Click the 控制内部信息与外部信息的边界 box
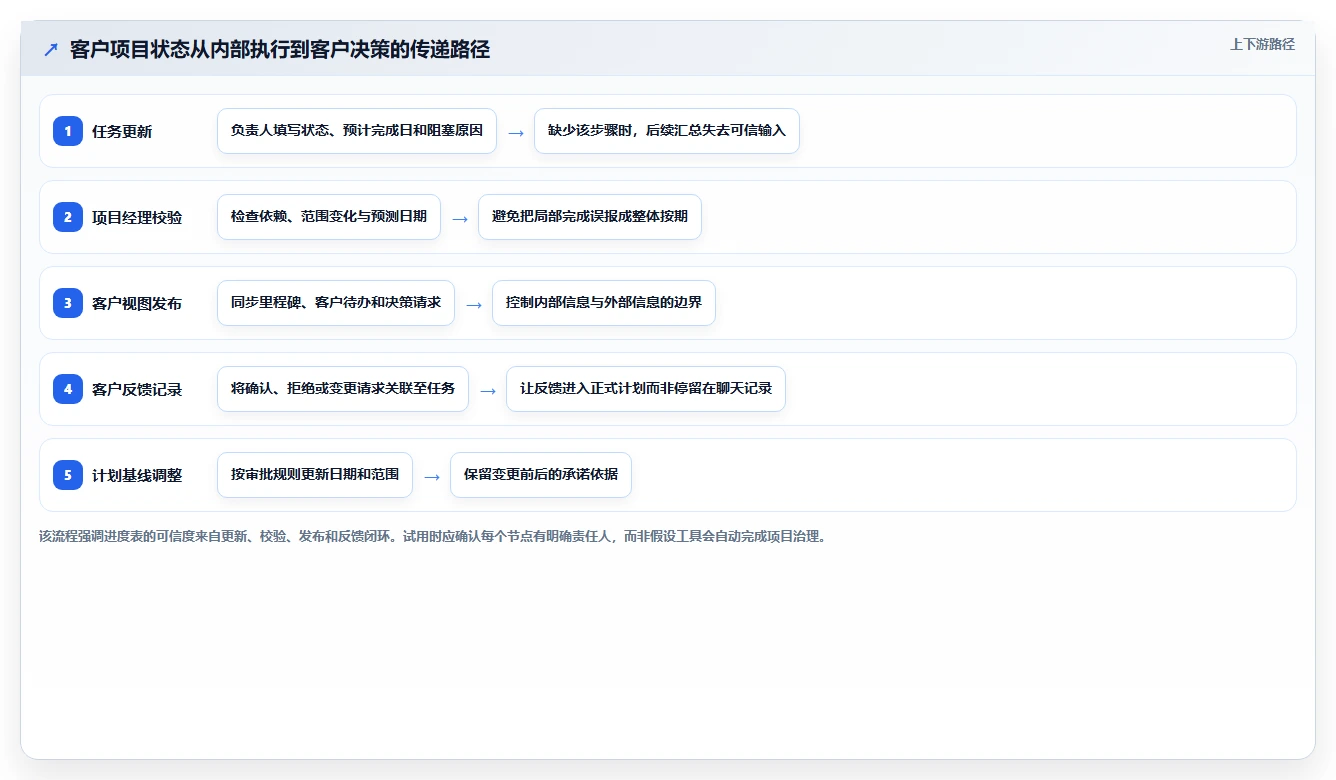This screenshot has height=780, width=1336. (604, 303)
